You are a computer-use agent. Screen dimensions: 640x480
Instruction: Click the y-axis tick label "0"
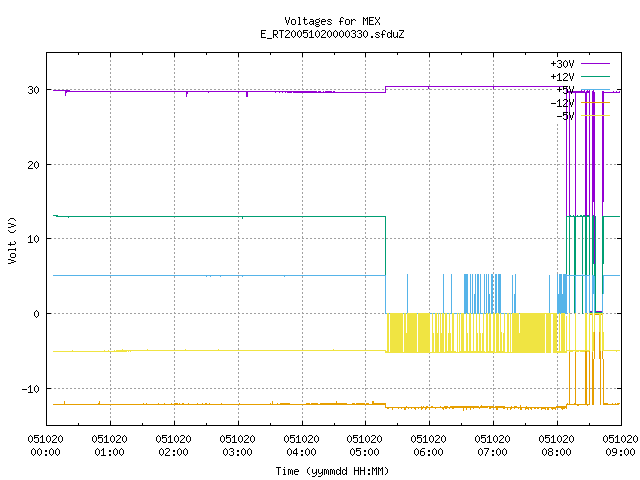(x=37, y=314)
